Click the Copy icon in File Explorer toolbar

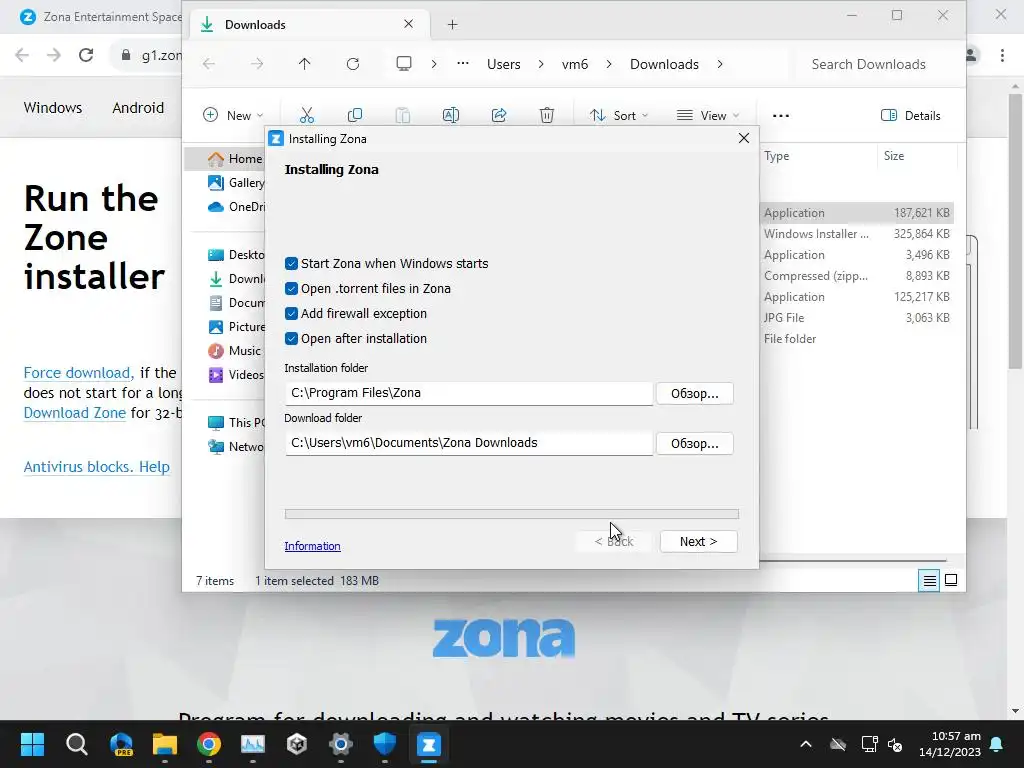(x=355, y=116)
